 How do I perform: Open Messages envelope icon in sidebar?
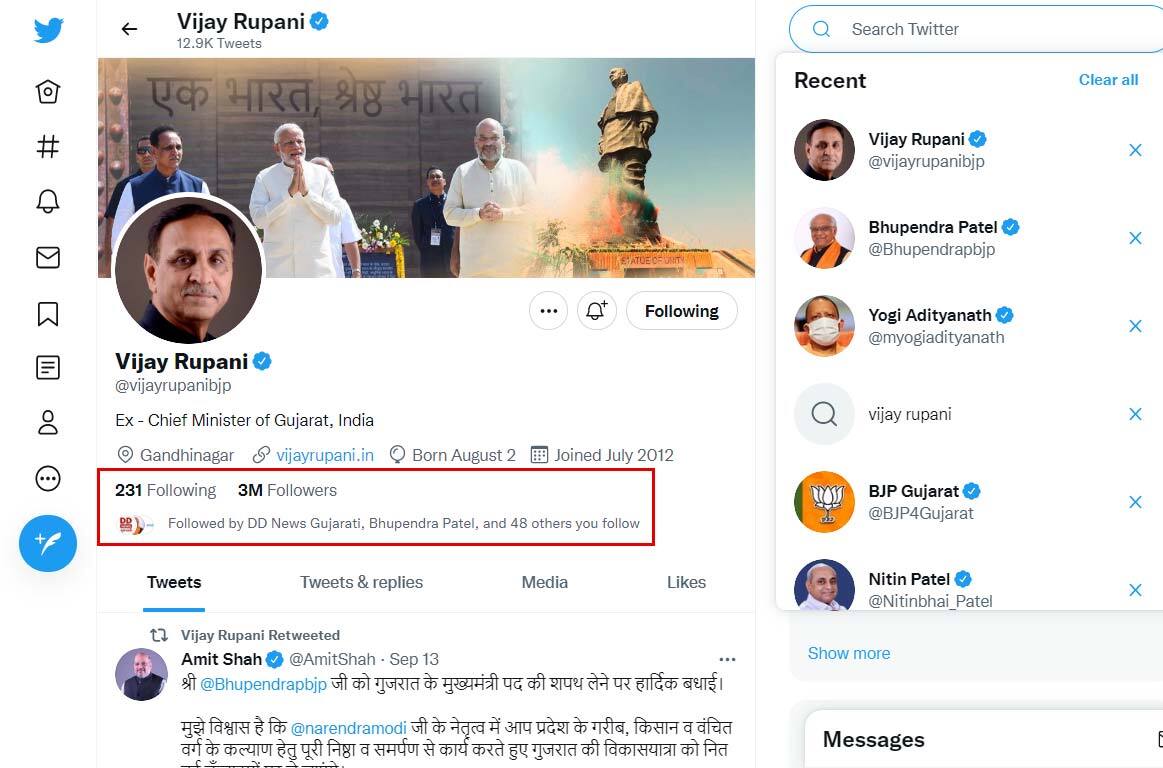point(48,258)
